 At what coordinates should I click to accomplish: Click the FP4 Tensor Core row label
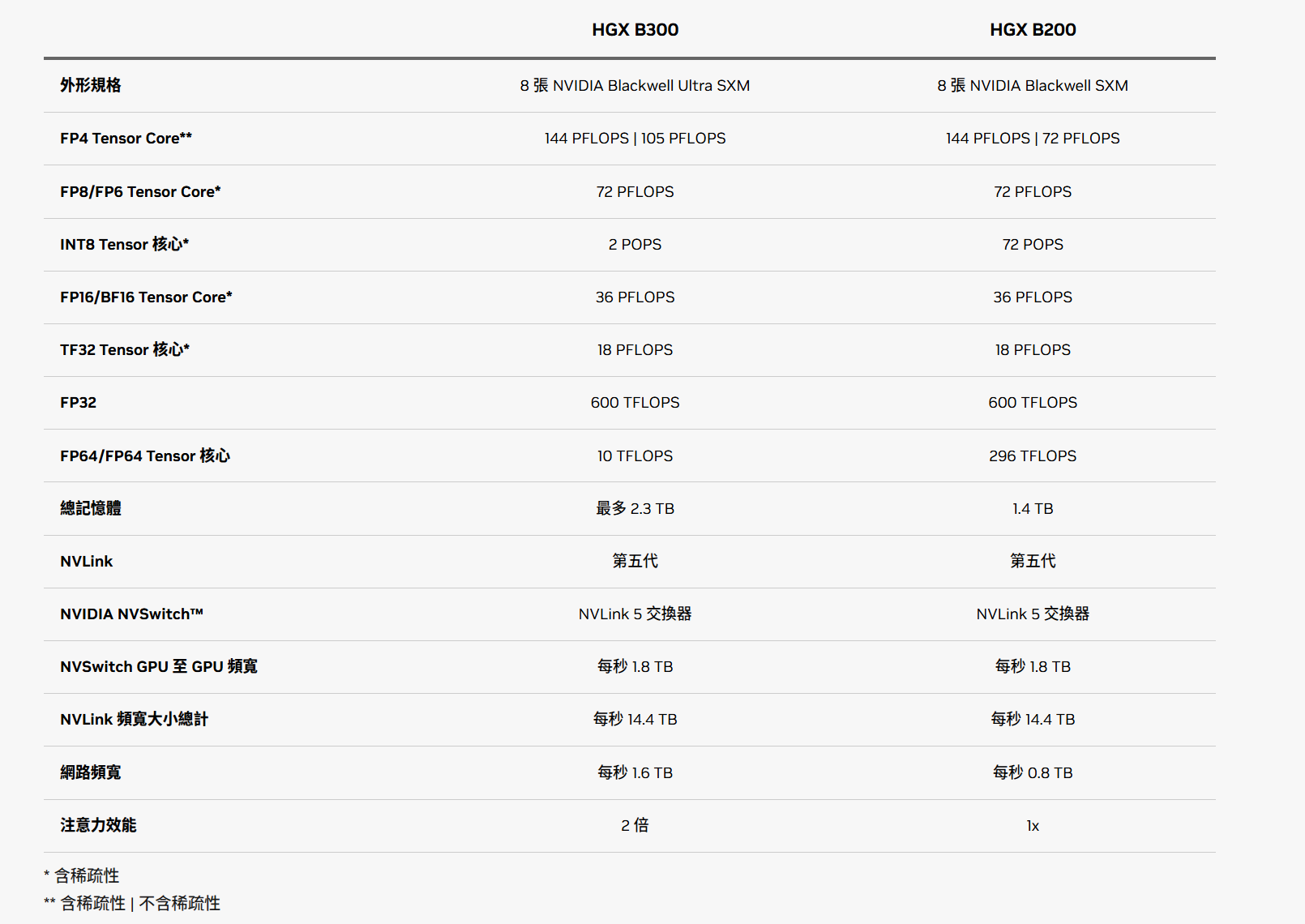pyautogui.click(x=126, y=139)
